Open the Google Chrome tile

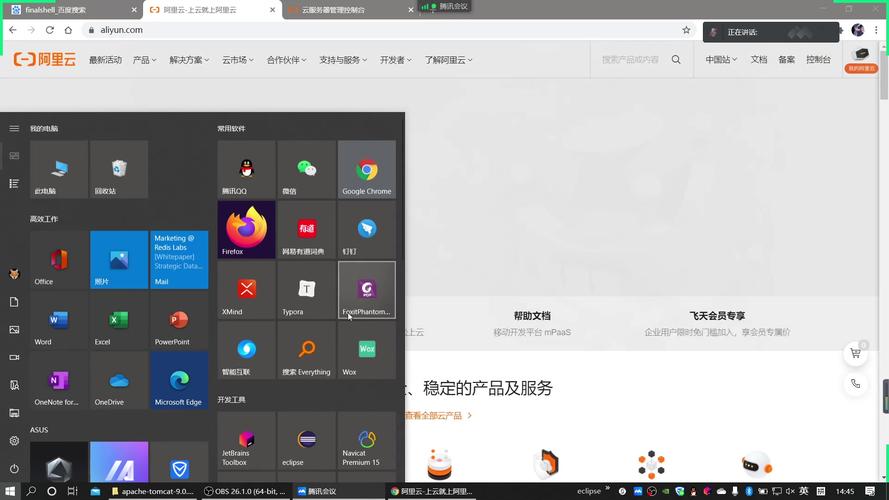[367, 170]
